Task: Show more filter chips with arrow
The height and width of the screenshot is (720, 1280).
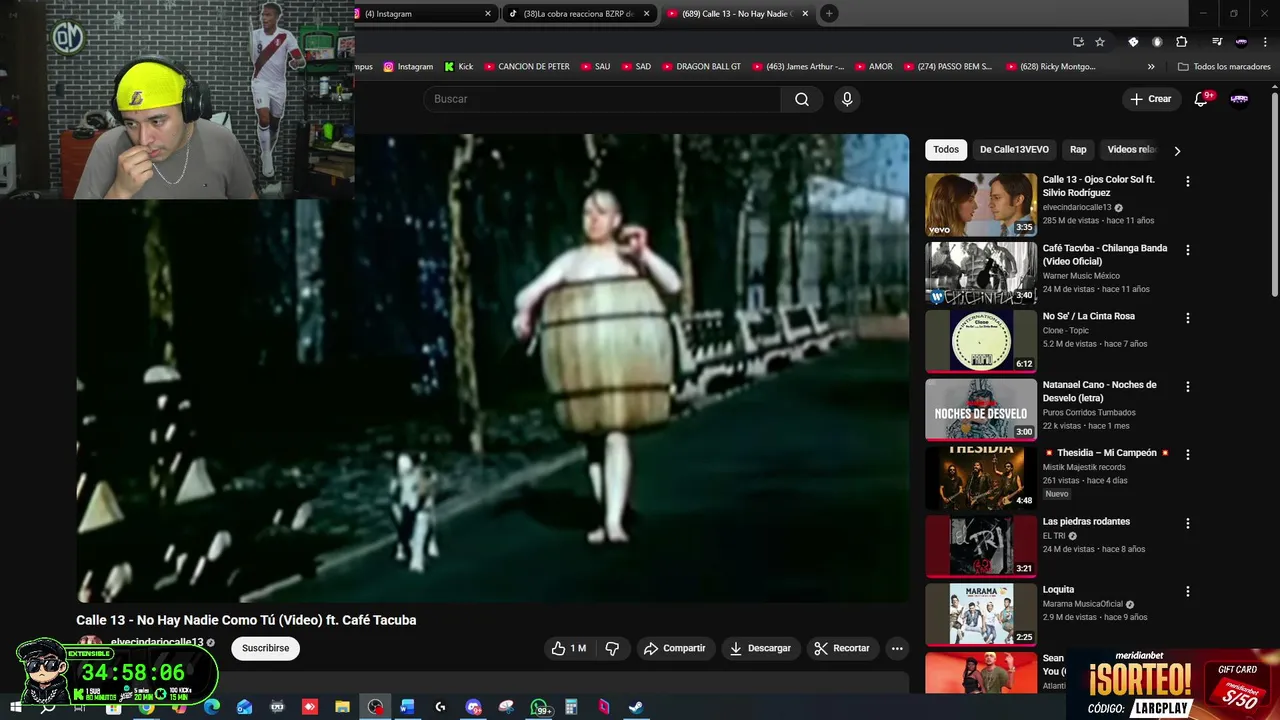Action: click(x=1177, y=150)
